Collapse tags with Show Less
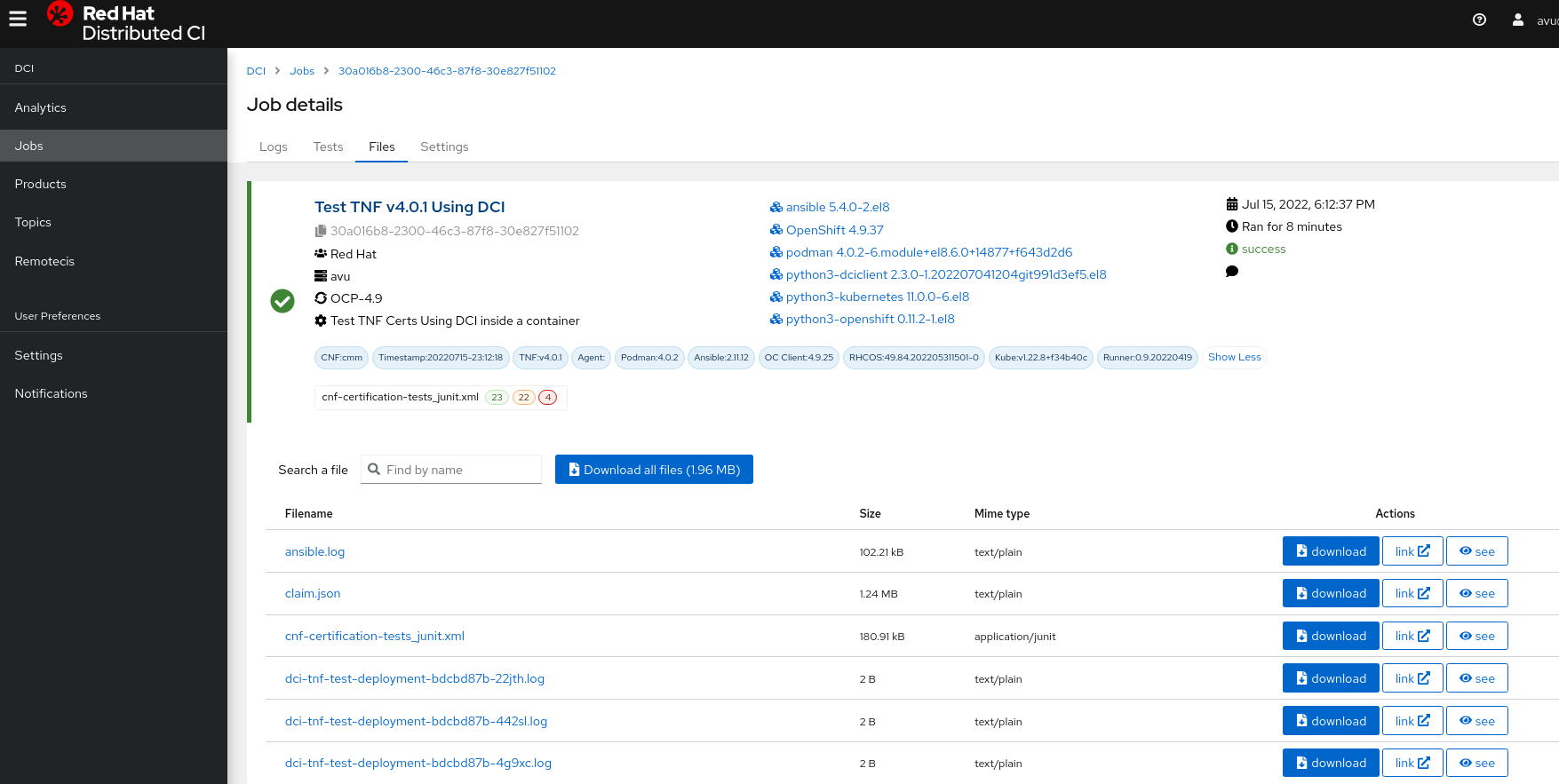1559x784 pixels. pos(1234,357)
